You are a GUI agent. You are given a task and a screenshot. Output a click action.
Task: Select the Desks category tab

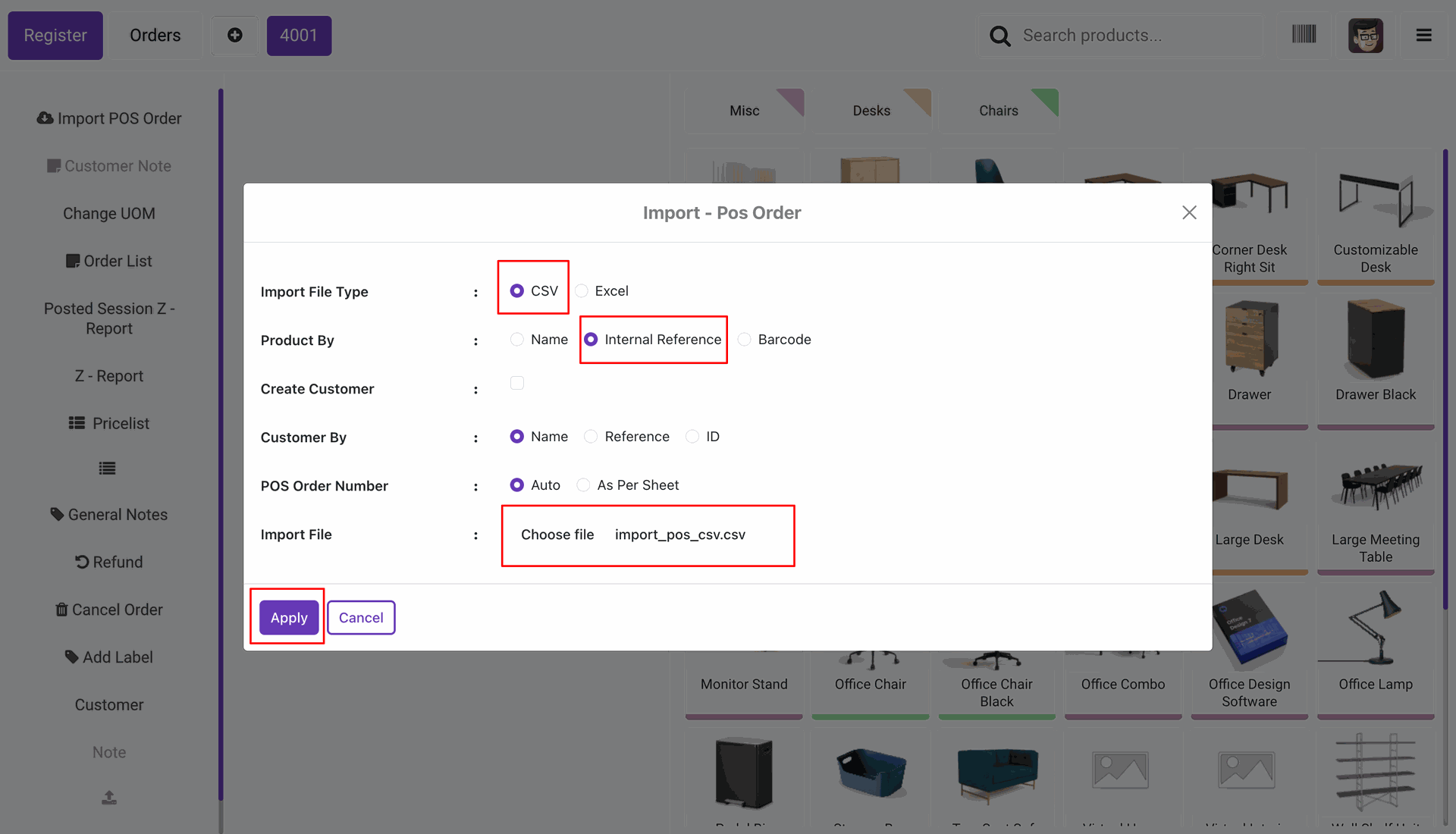point(871,111)
